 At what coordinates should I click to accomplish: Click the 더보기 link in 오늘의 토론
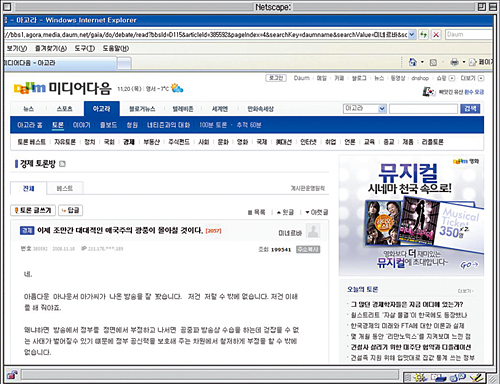pos(465,291)
